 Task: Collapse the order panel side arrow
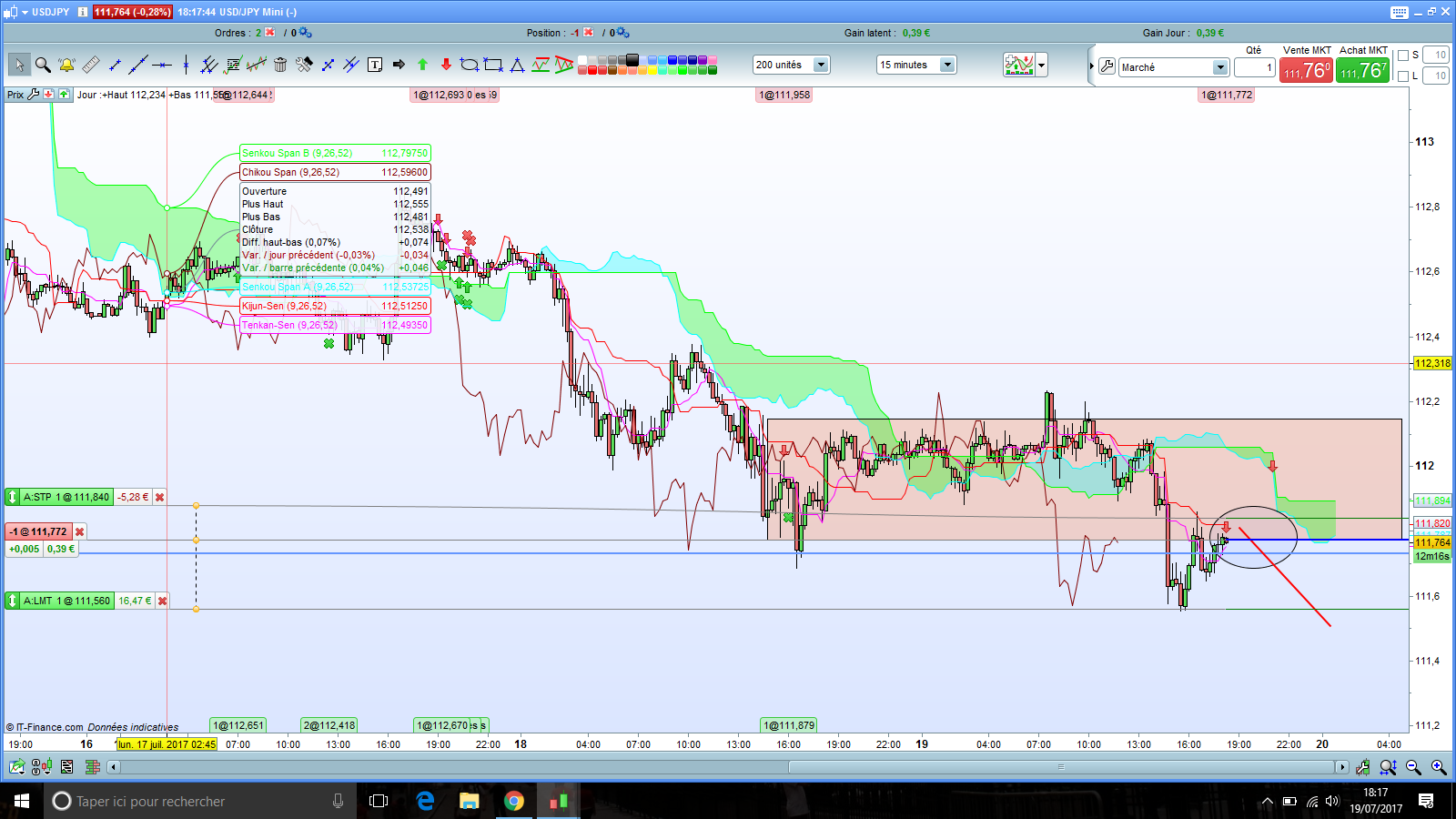click(1092, 66)
